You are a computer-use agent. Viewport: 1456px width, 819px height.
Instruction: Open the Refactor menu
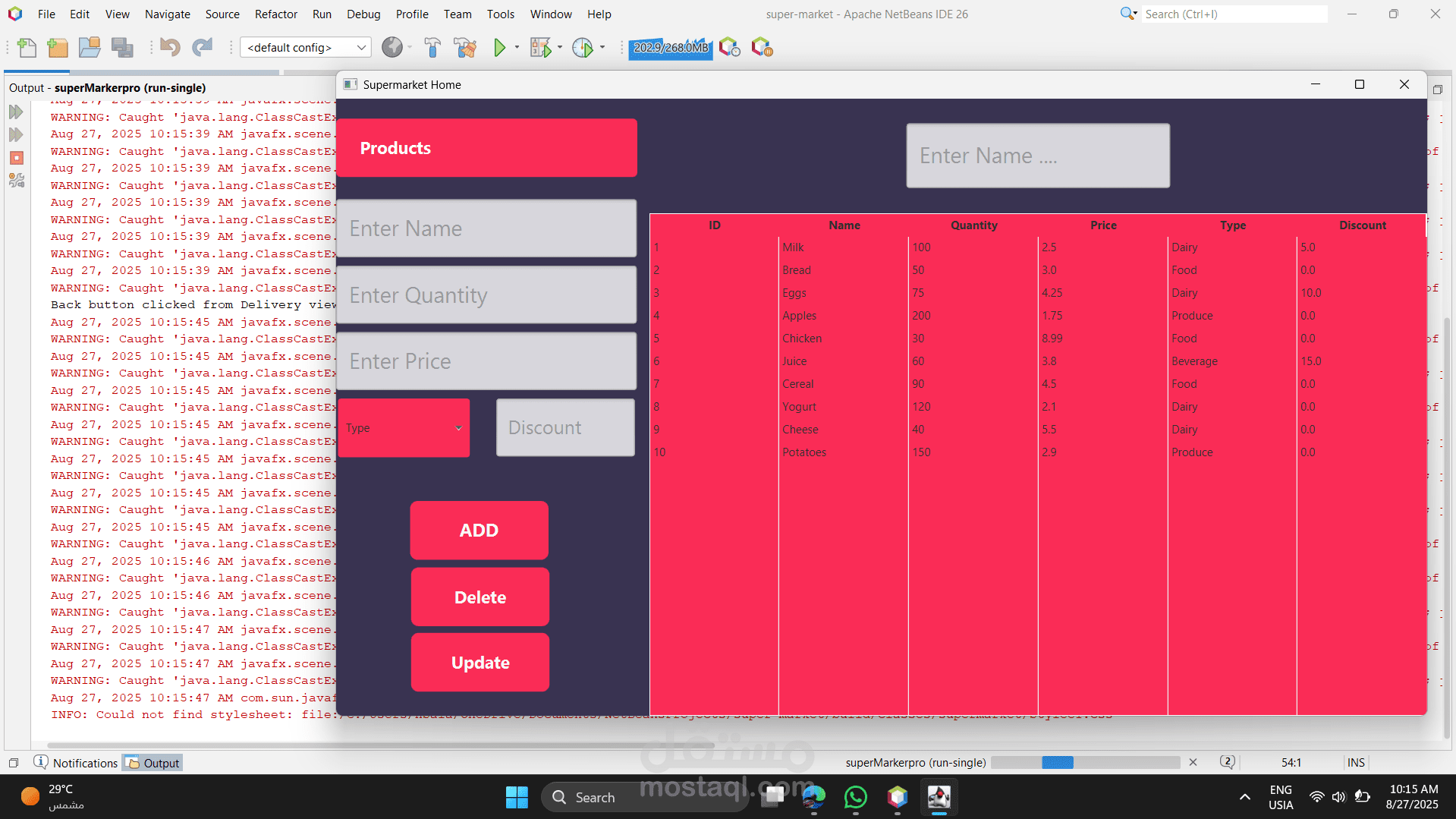click(x=276, y=14)
